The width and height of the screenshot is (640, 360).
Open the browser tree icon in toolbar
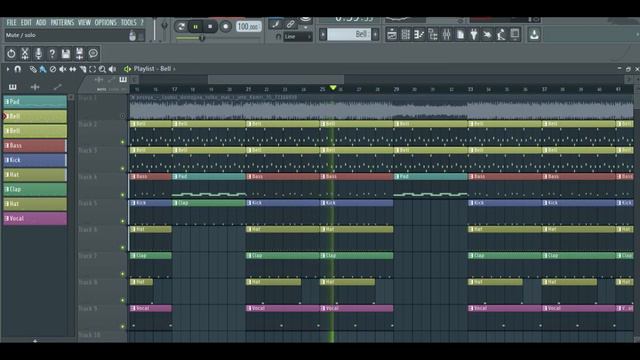(433, 35)
